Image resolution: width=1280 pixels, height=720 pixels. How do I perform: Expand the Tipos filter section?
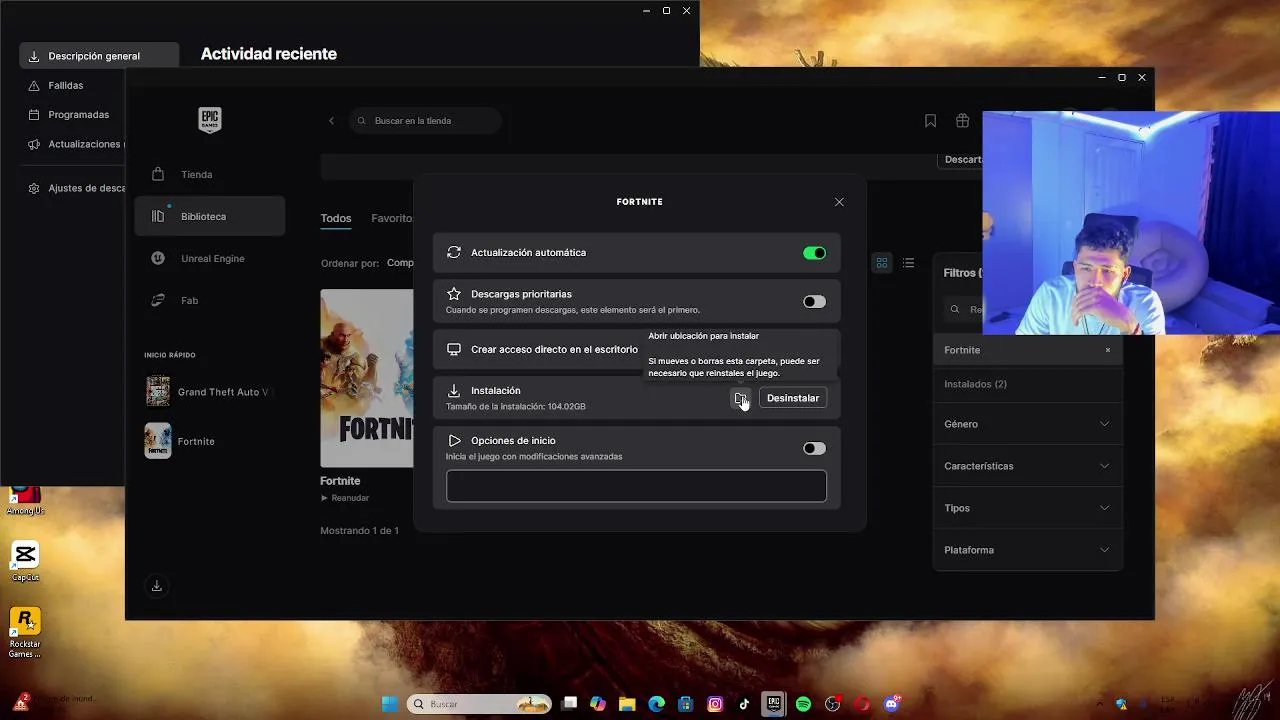click(1027, 508)
